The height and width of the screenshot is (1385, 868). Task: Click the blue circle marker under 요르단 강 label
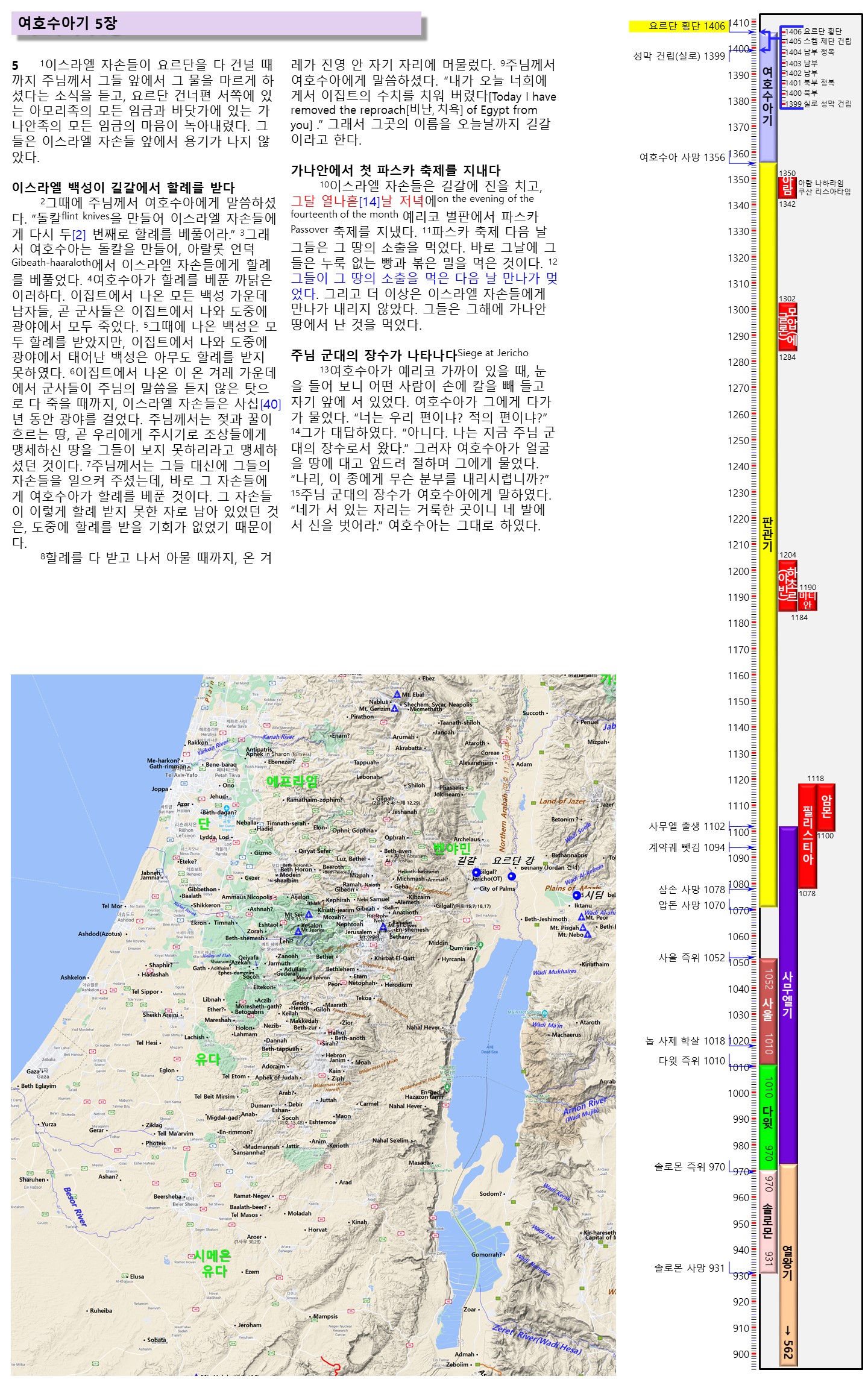[512, 876]
